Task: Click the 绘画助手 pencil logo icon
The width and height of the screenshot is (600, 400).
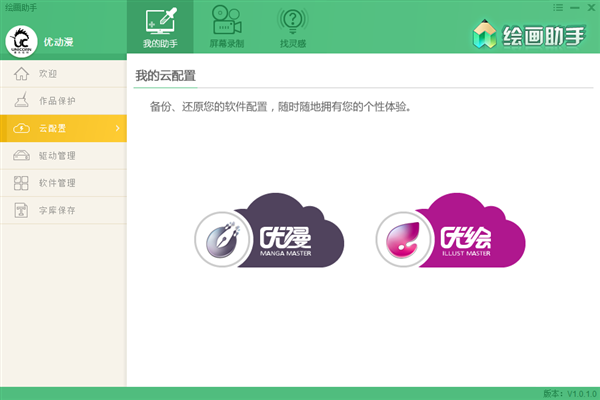Action: click(484, 34)
